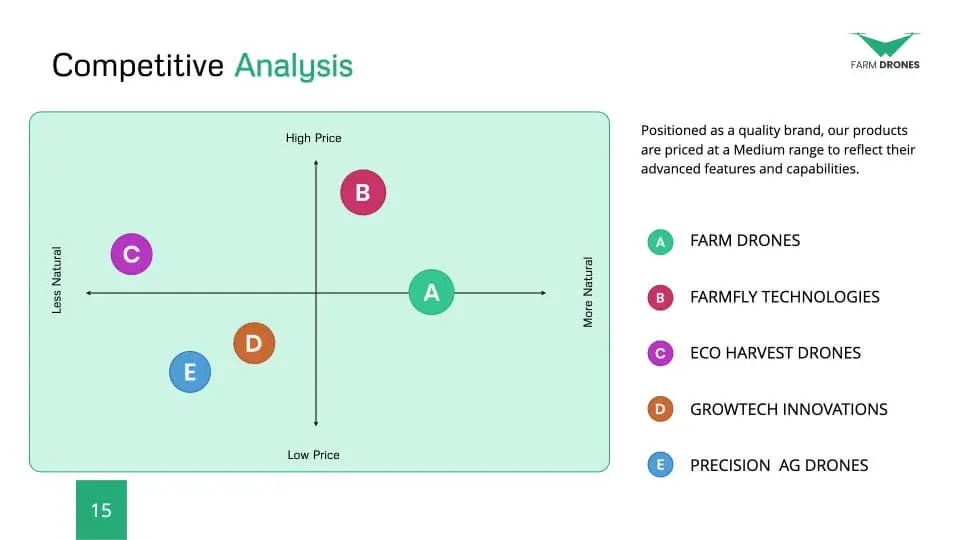Click the Competitive Analysis slide title
This screenshot has width=960, height=540.
[203, 66]
